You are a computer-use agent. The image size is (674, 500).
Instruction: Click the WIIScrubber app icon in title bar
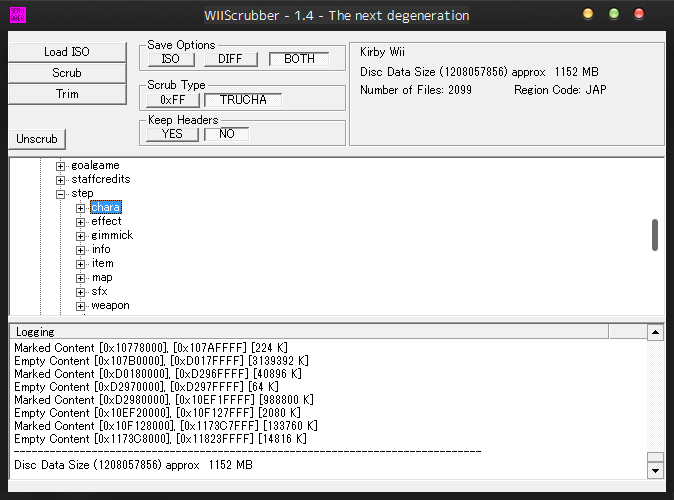pos(18,15)
